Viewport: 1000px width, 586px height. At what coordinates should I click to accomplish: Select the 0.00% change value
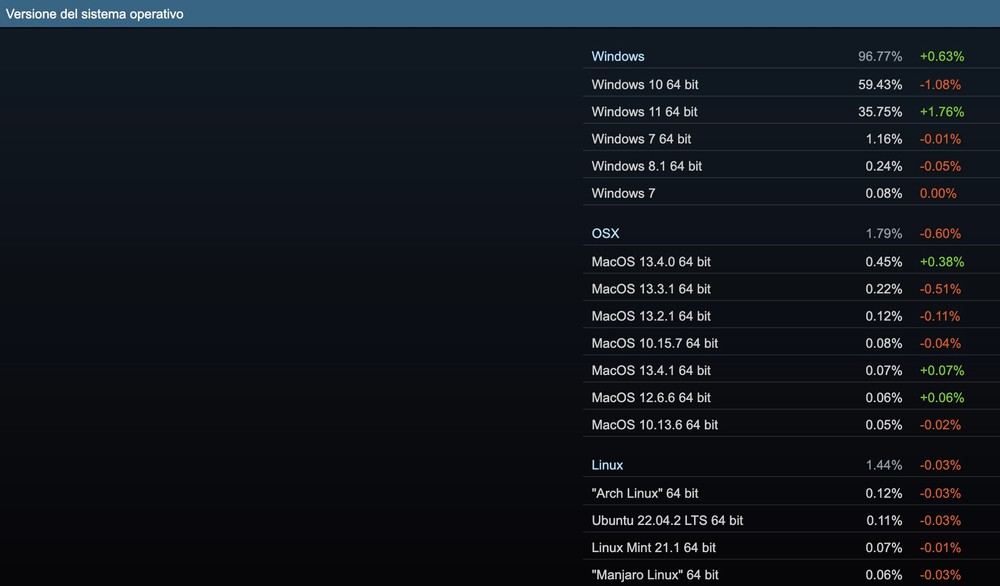click(x=938, y=193)
